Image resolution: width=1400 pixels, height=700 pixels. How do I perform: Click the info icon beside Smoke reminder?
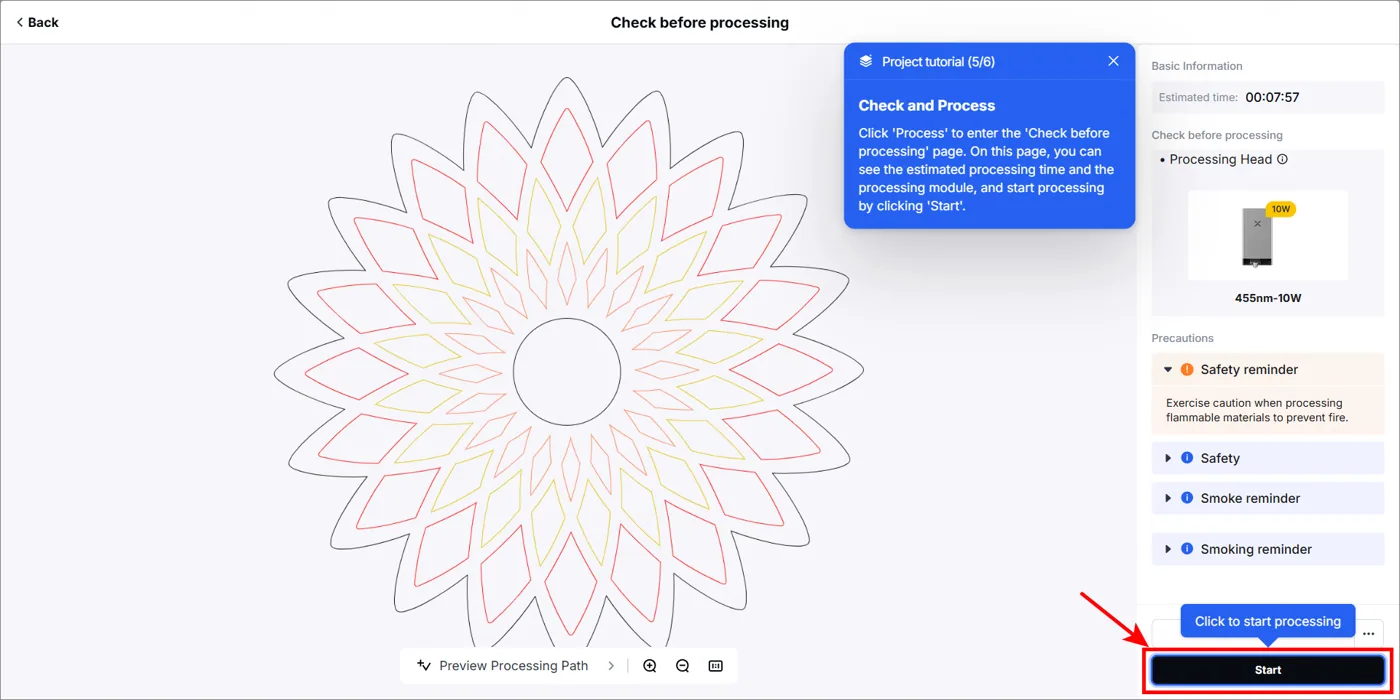[1187, 498]
